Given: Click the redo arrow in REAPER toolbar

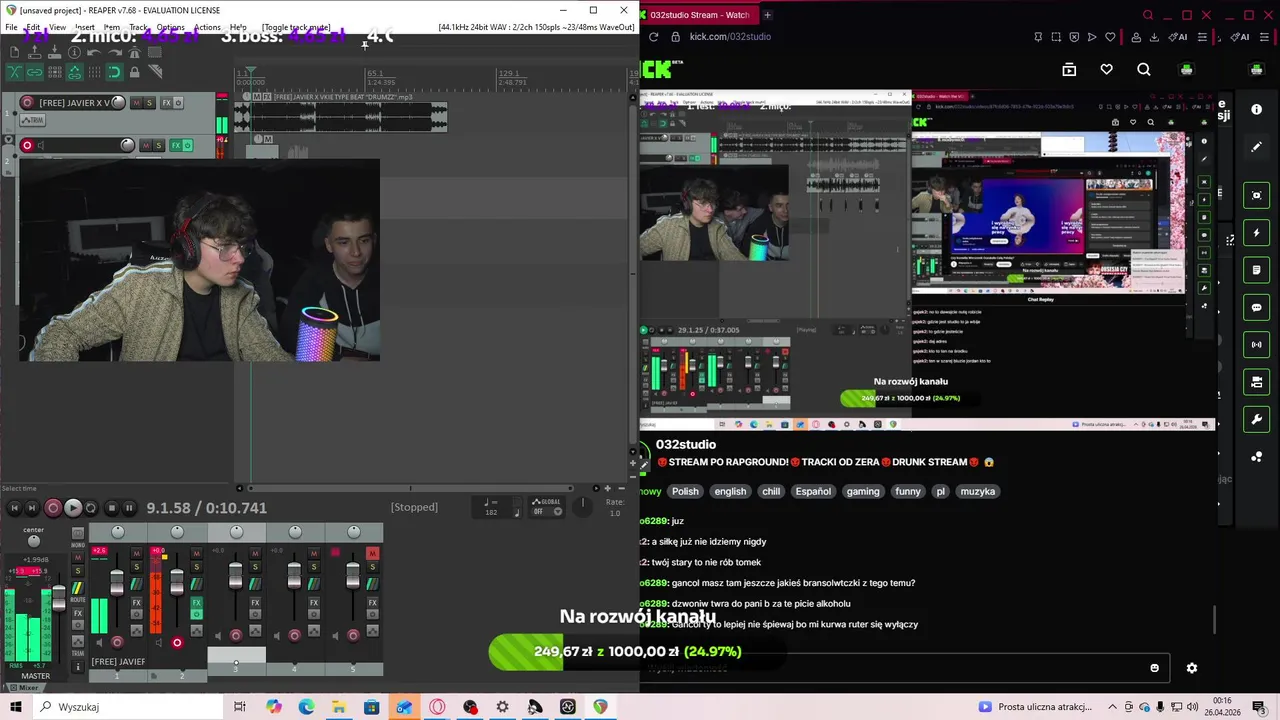Looking at the screenshot, I should coord(115,52).
